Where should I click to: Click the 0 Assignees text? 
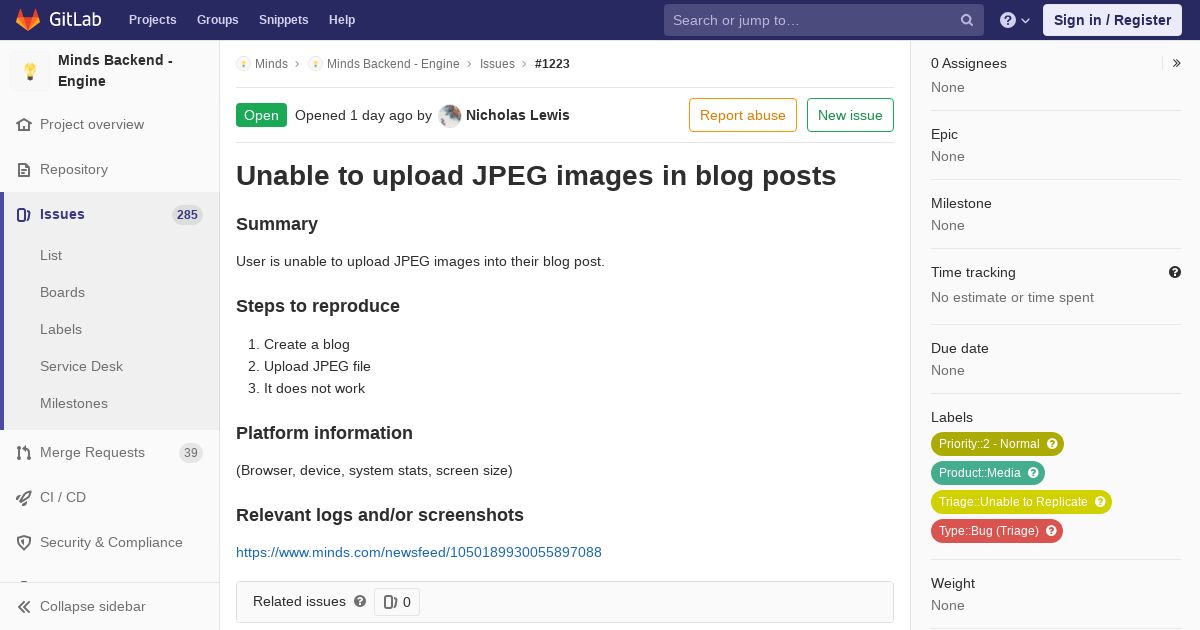click(969, 63)
